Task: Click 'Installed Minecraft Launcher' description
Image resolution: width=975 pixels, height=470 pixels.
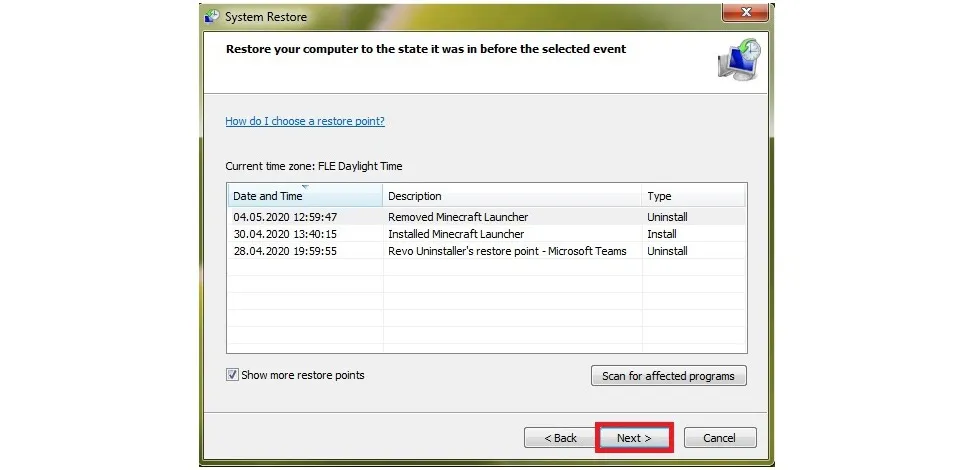Action: pos(456,234)
